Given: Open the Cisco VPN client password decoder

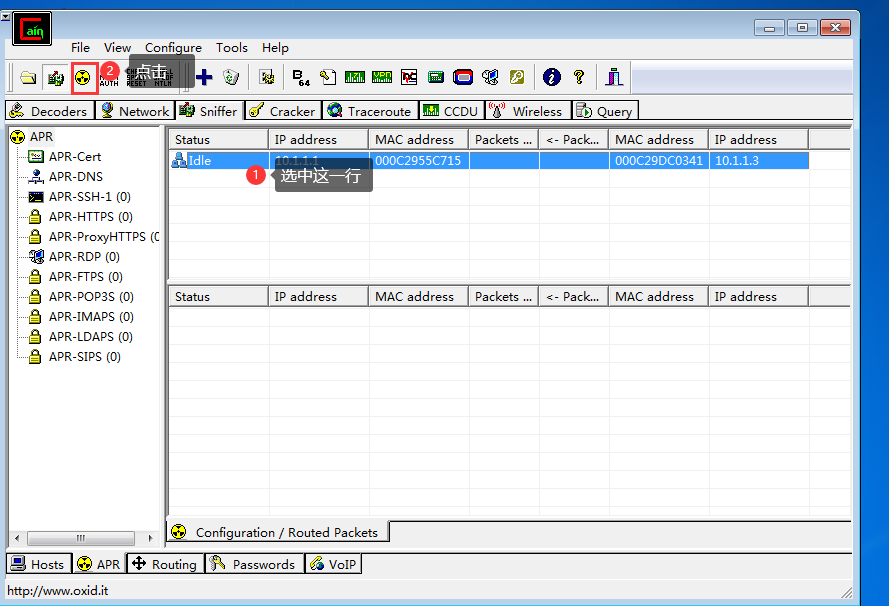Looking at the screenshot, I should [382, 77].
